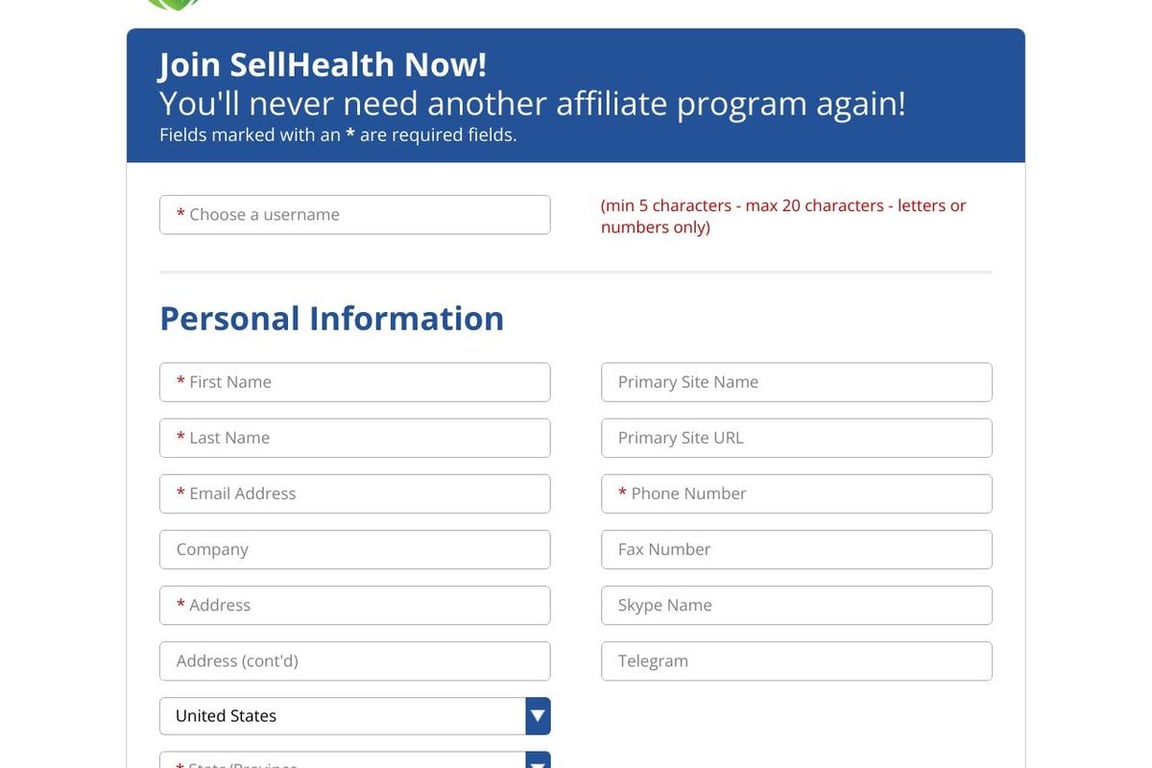The height and width of the screenshot is (768, 1152).
Task: Select the required Address field
Action: coord(355,606)
